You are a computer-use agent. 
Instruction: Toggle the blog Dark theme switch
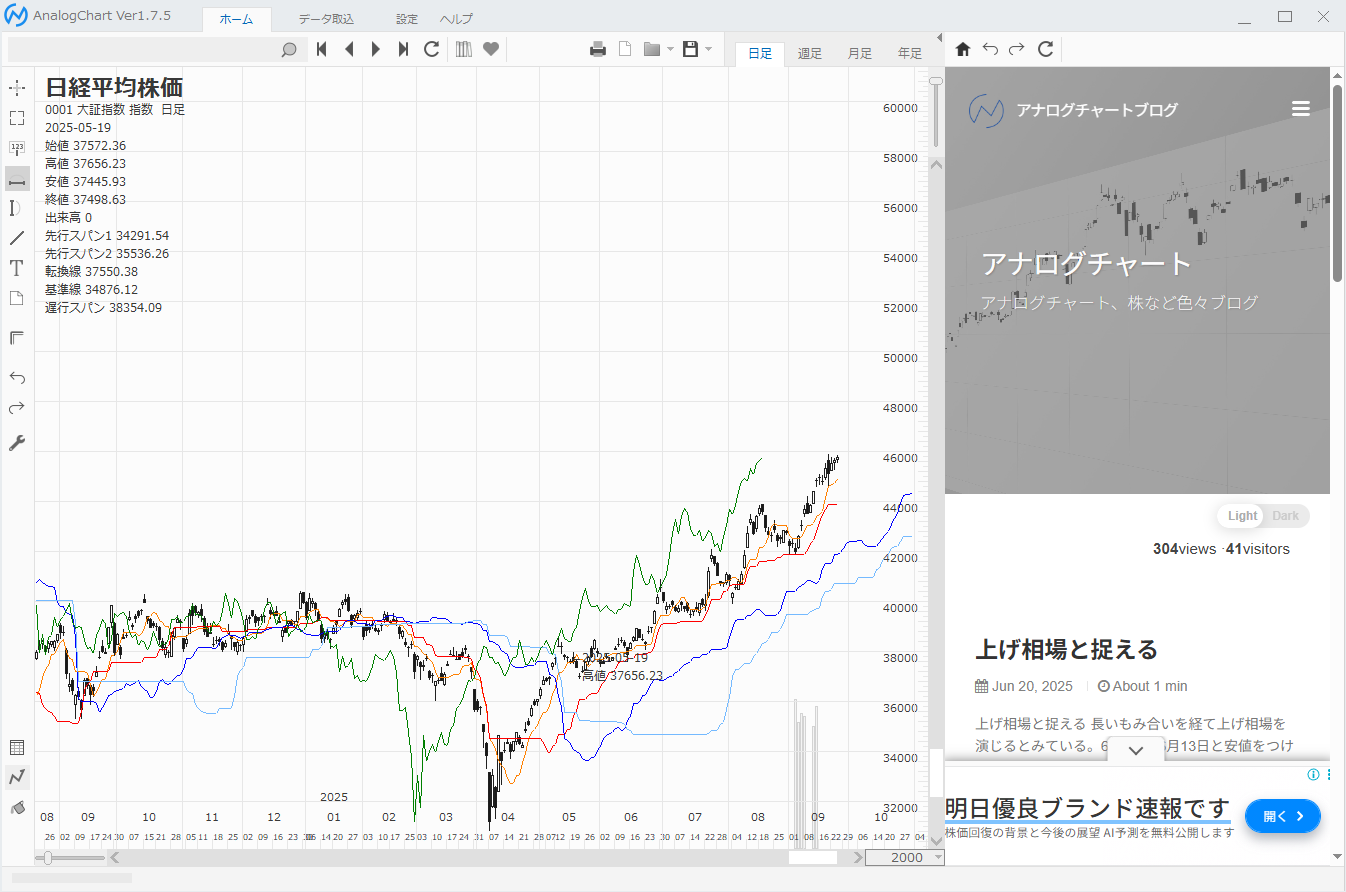[1285, 516]
